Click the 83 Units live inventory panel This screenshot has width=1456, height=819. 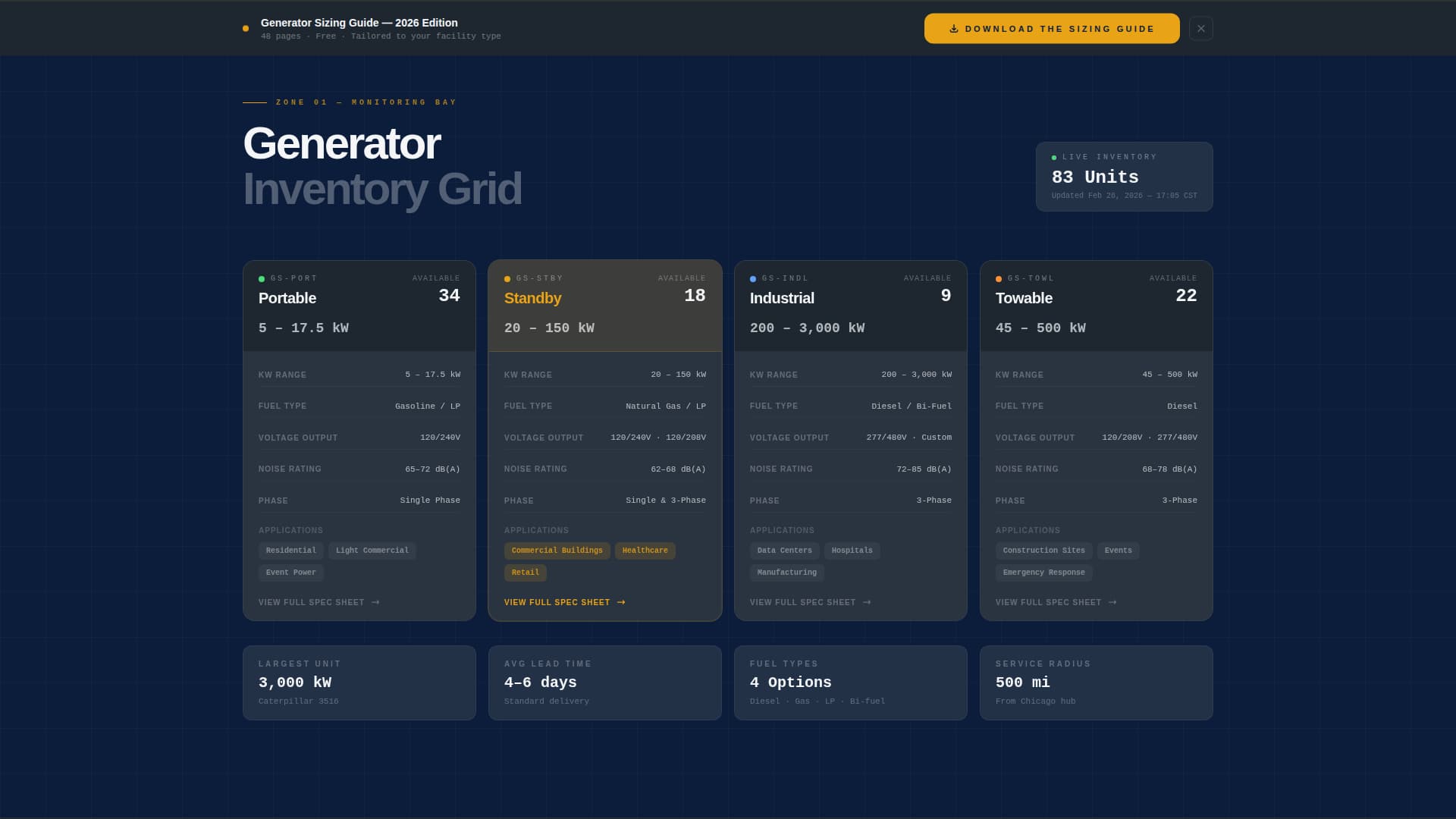(x=1124, y=177)
